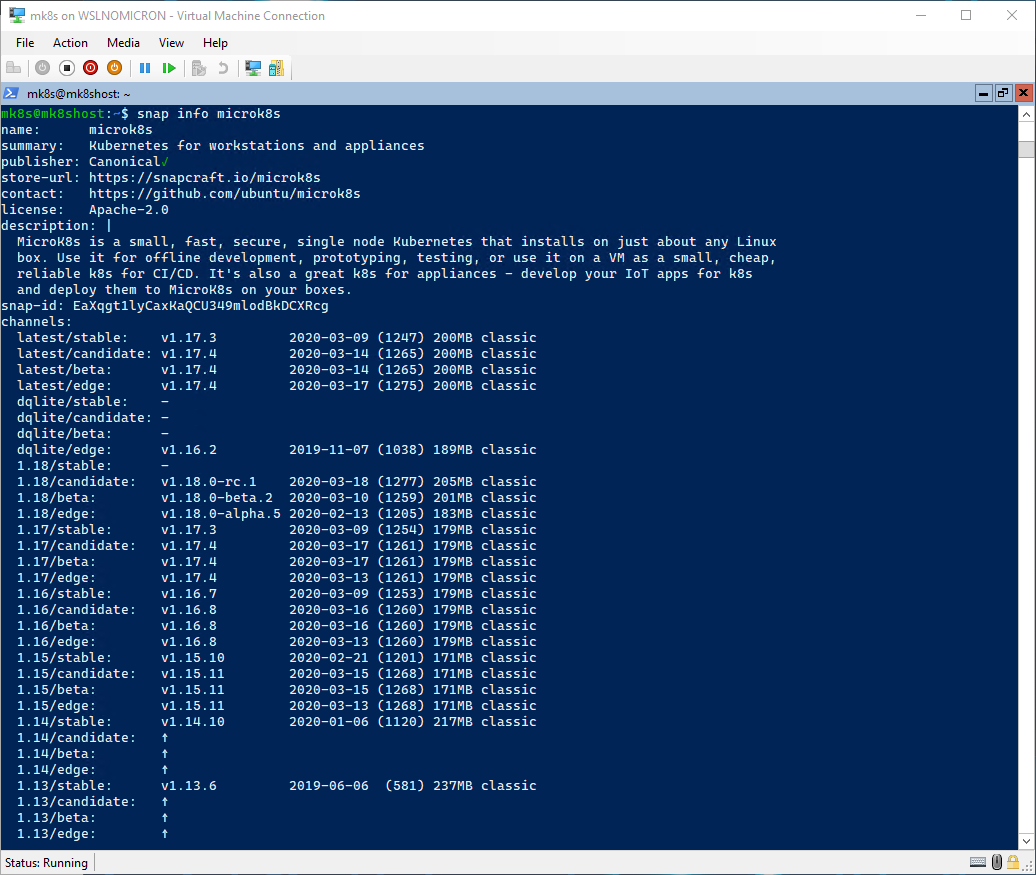Open the File menu
This screenshot has width=1036, height=875.
25,43
